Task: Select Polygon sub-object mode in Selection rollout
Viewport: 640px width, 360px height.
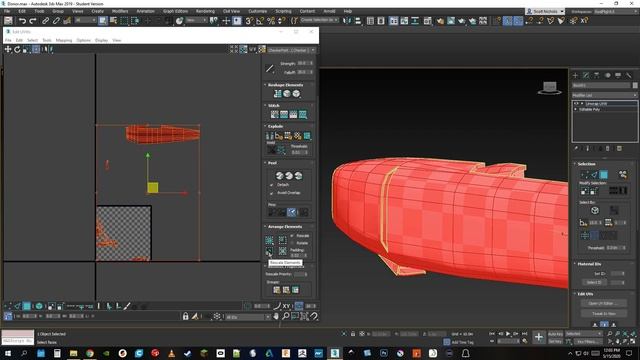Action: (604, 175)
